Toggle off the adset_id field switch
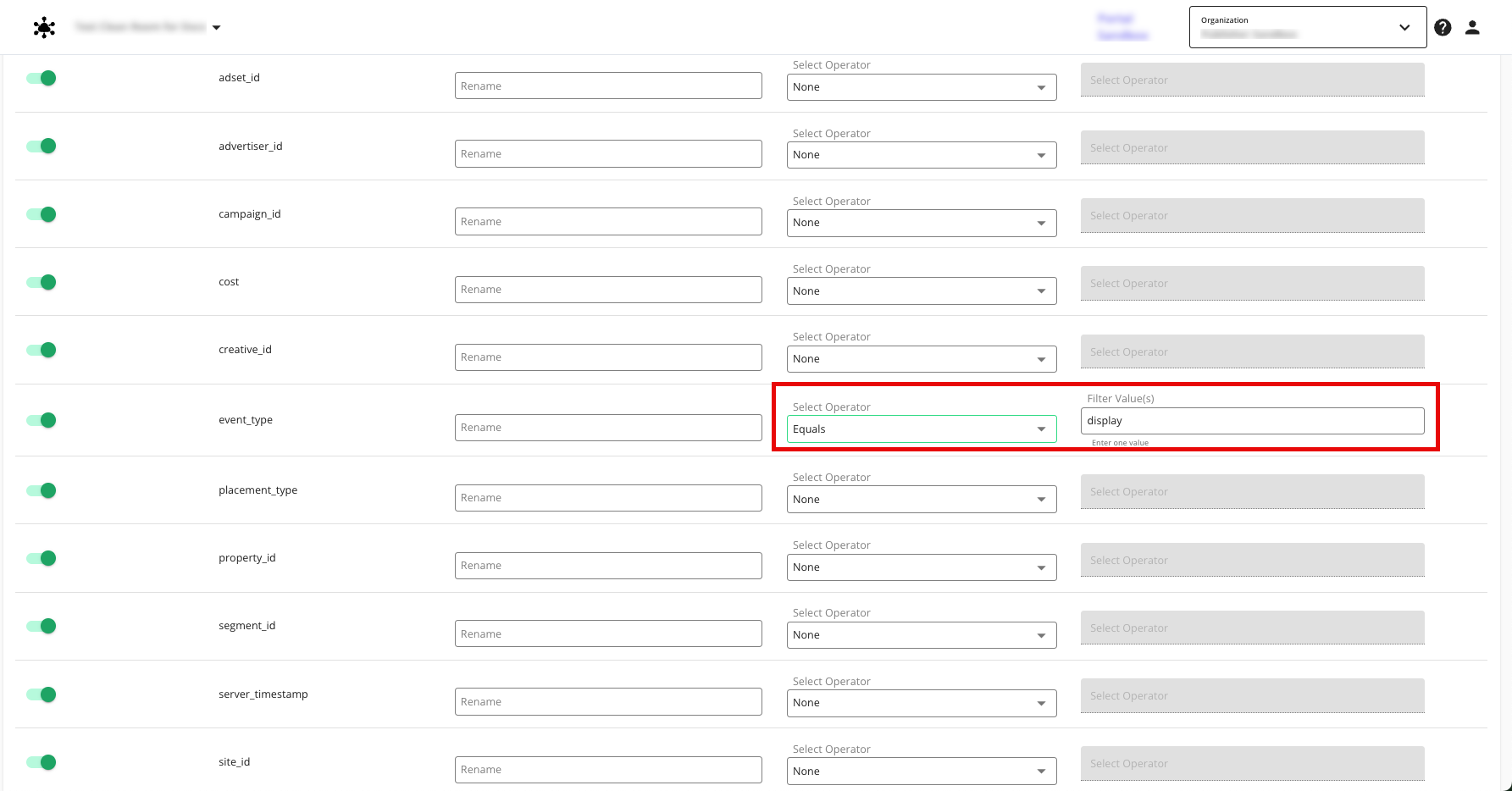Viewport: 1512px width, 791px height. 42,78
